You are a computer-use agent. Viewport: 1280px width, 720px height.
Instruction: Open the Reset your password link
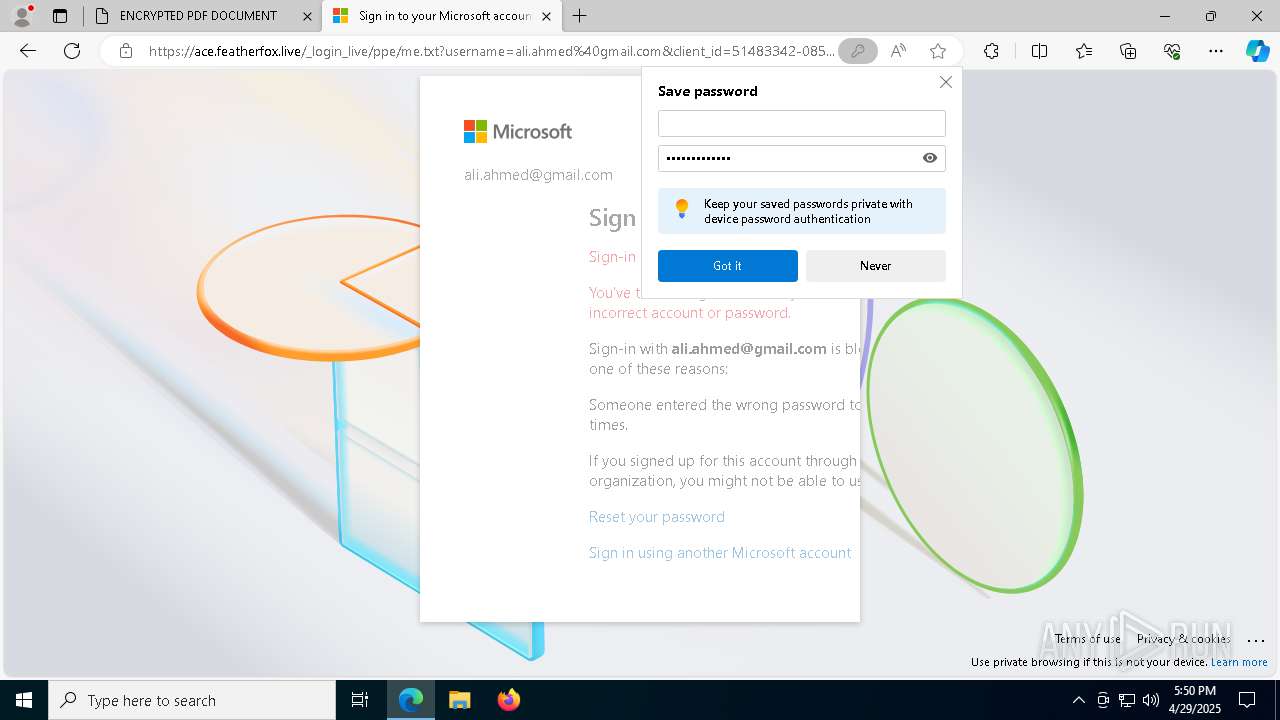tap(657, 517)
